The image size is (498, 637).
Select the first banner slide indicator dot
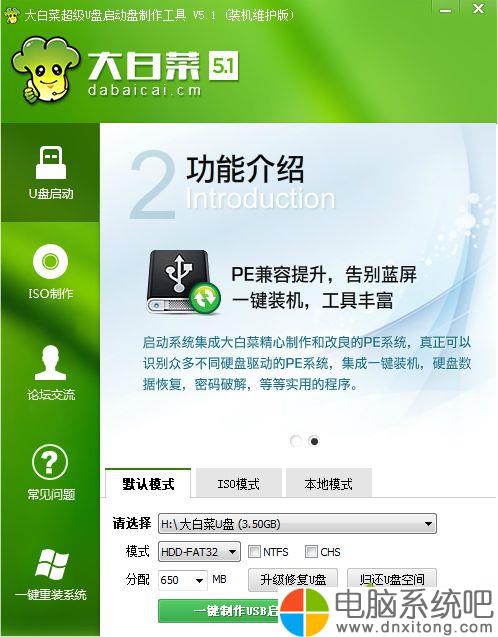(296, 441)
